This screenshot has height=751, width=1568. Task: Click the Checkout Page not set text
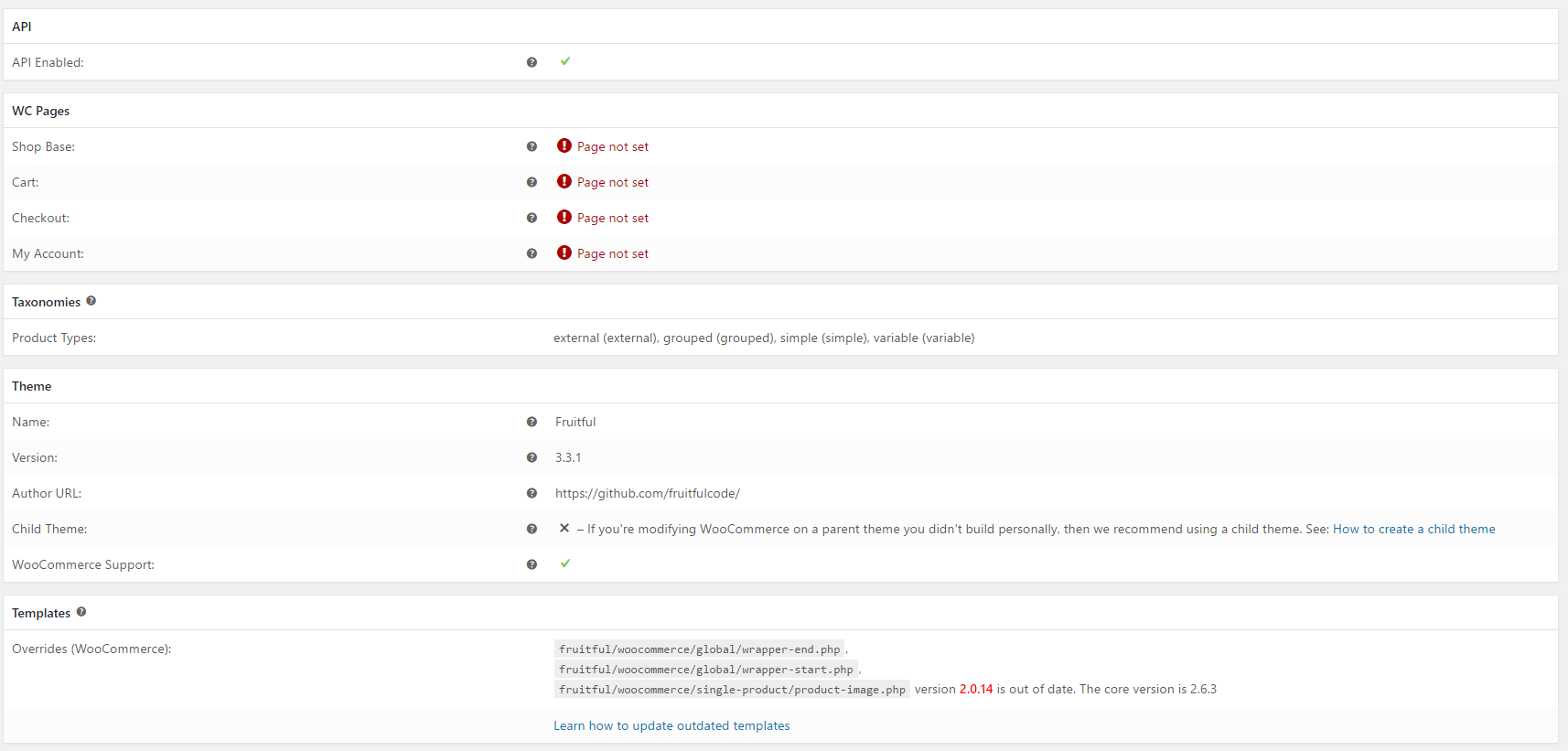(x=613, y=218)
